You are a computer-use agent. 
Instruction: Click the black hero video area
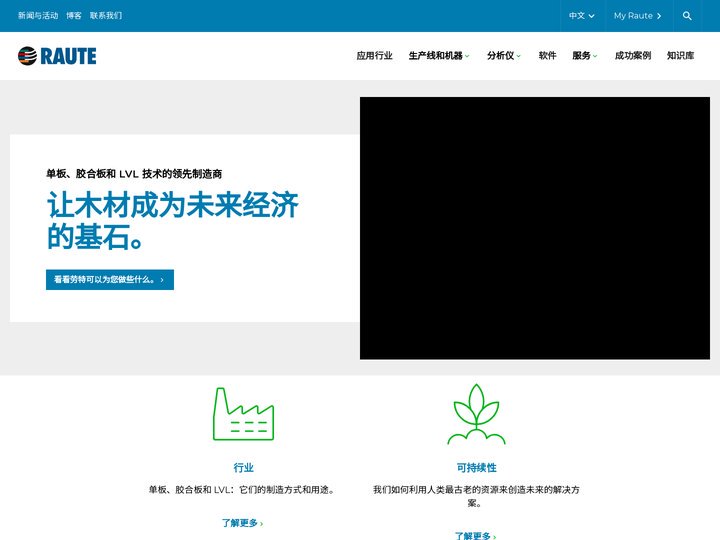click(534, 228)
